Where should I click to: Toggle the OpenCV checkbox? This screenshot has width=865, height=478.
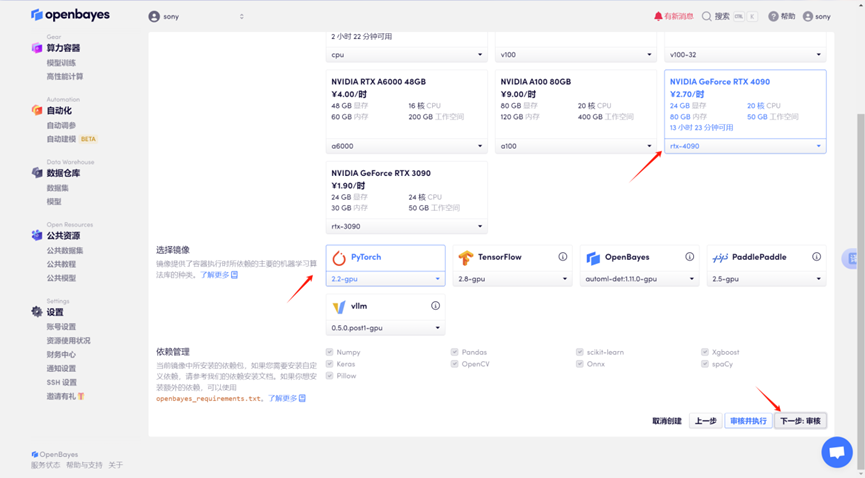point(455,364)
